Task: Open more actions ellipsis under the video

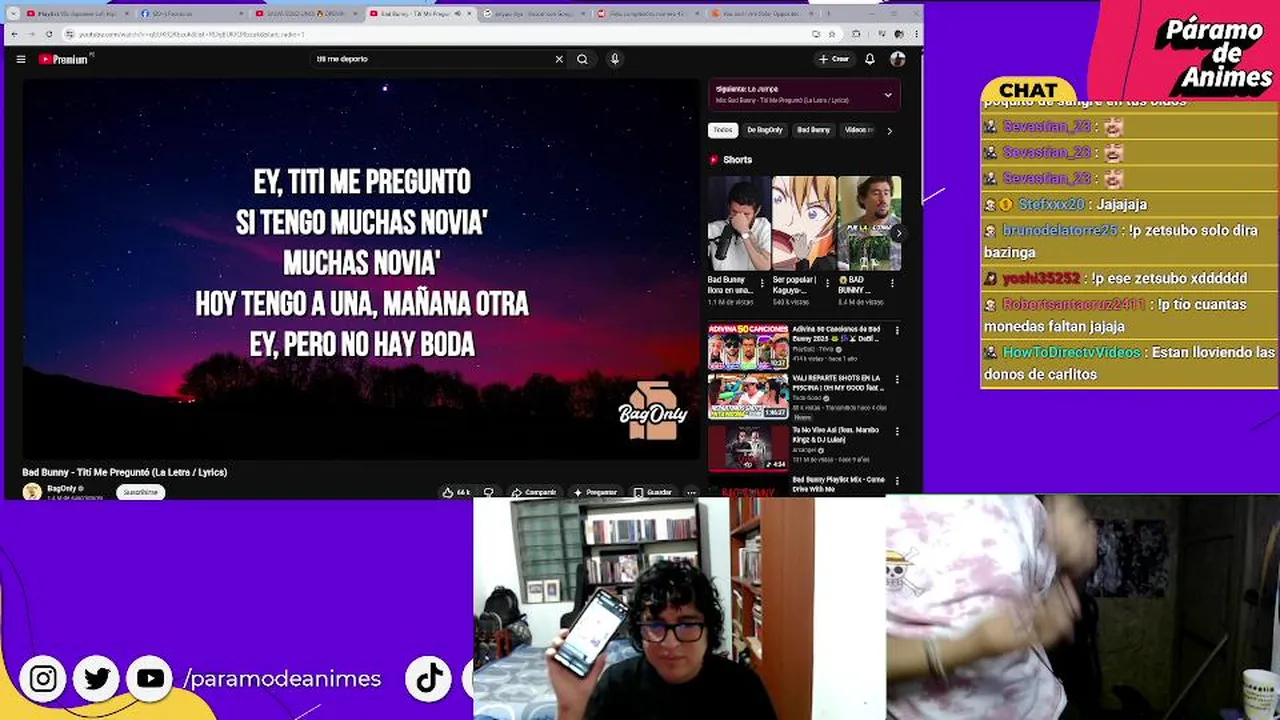Action: [691, 492]
